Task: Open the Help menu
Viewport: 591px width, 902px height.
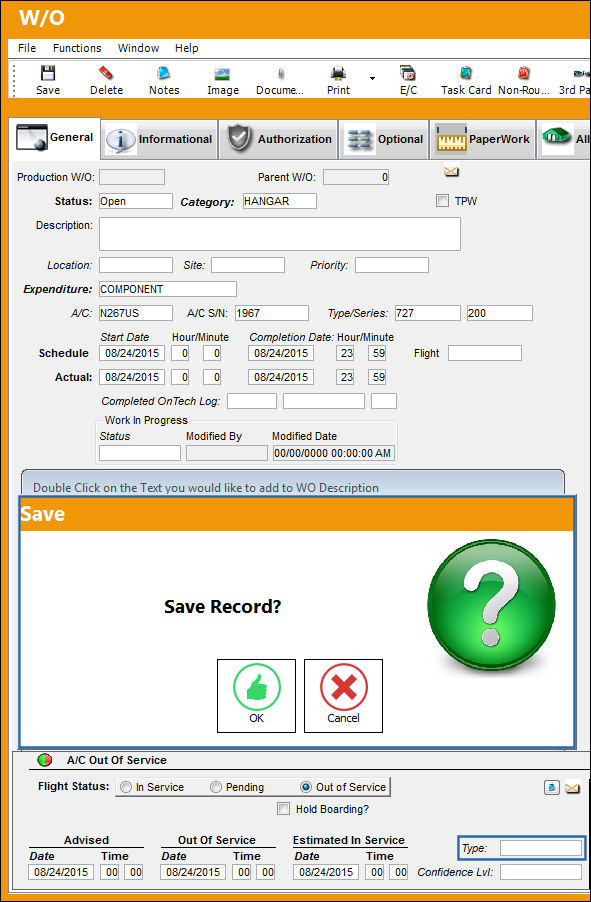Action: pos(186,48)
